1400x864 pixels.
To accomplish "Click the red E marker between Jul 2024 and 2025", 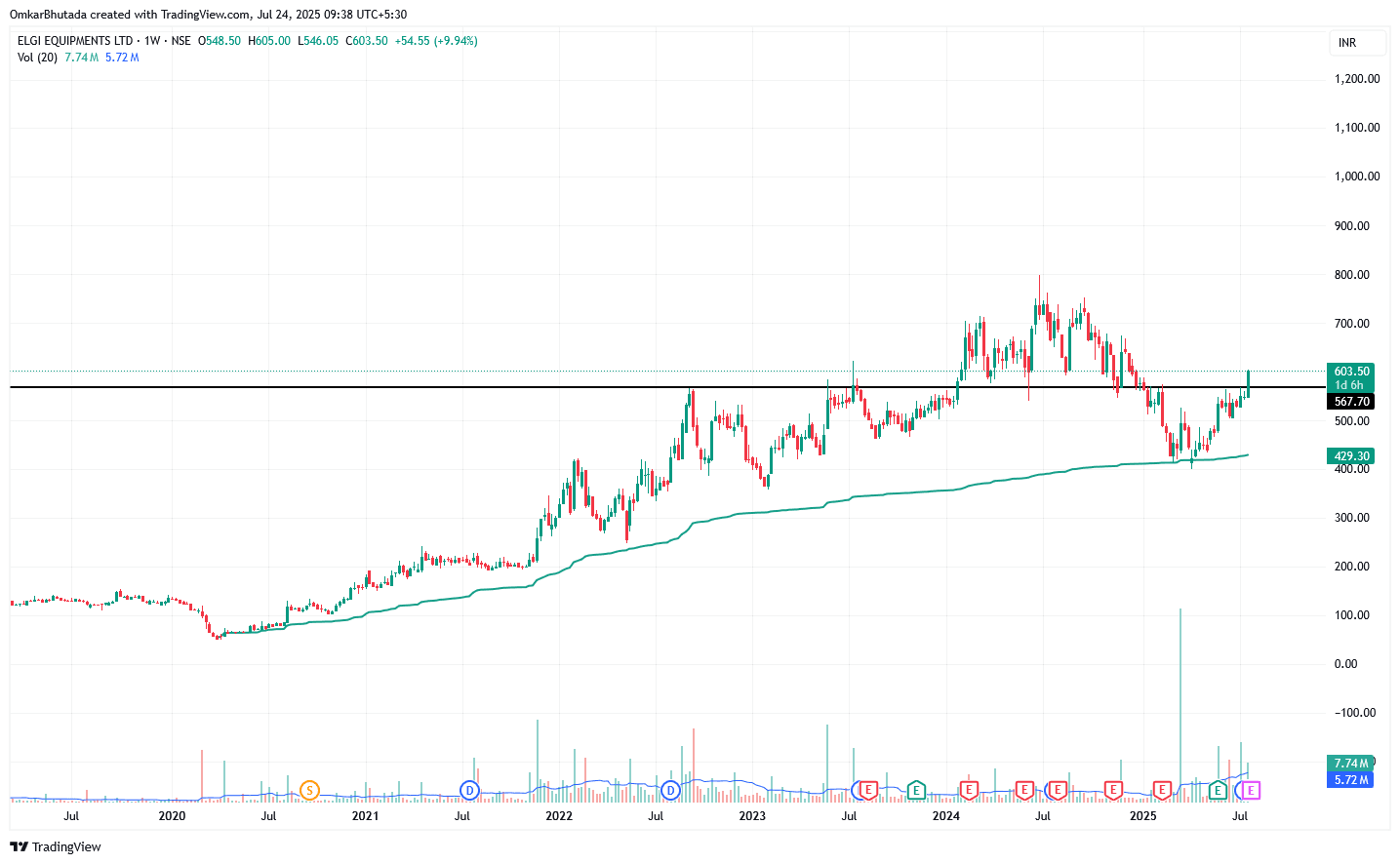I will tap(1112, 790).
